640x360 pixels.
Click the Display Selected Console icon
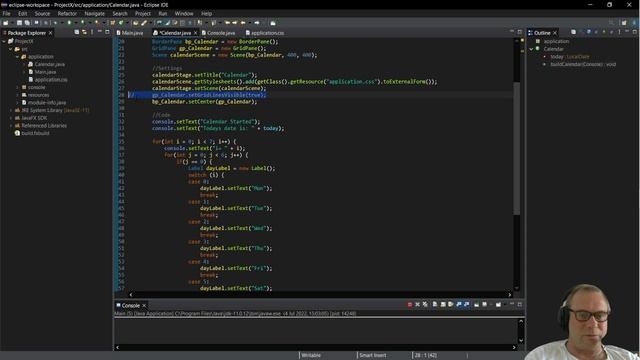484,304
